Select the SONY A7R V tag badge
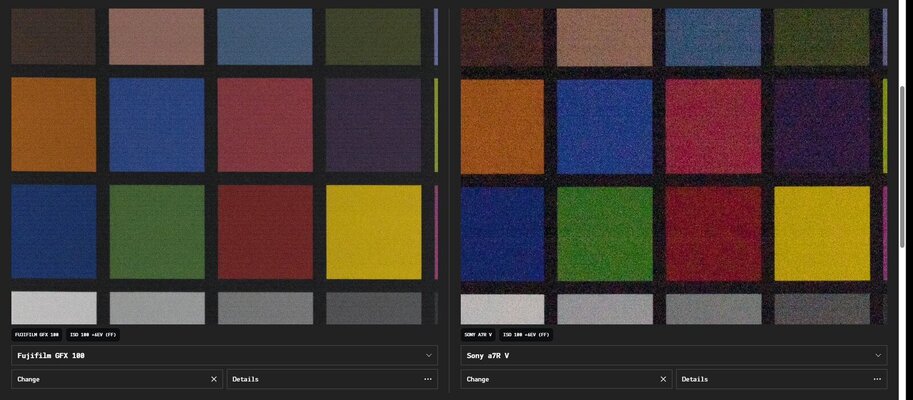This screenshot has height=400, width=913. [x=478, y=335]
